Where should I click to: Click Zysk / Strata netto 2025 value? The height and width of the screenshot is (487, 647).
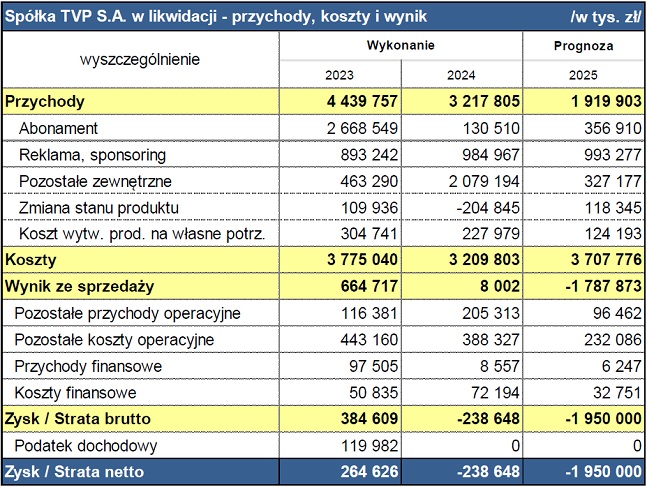(584, 472)
